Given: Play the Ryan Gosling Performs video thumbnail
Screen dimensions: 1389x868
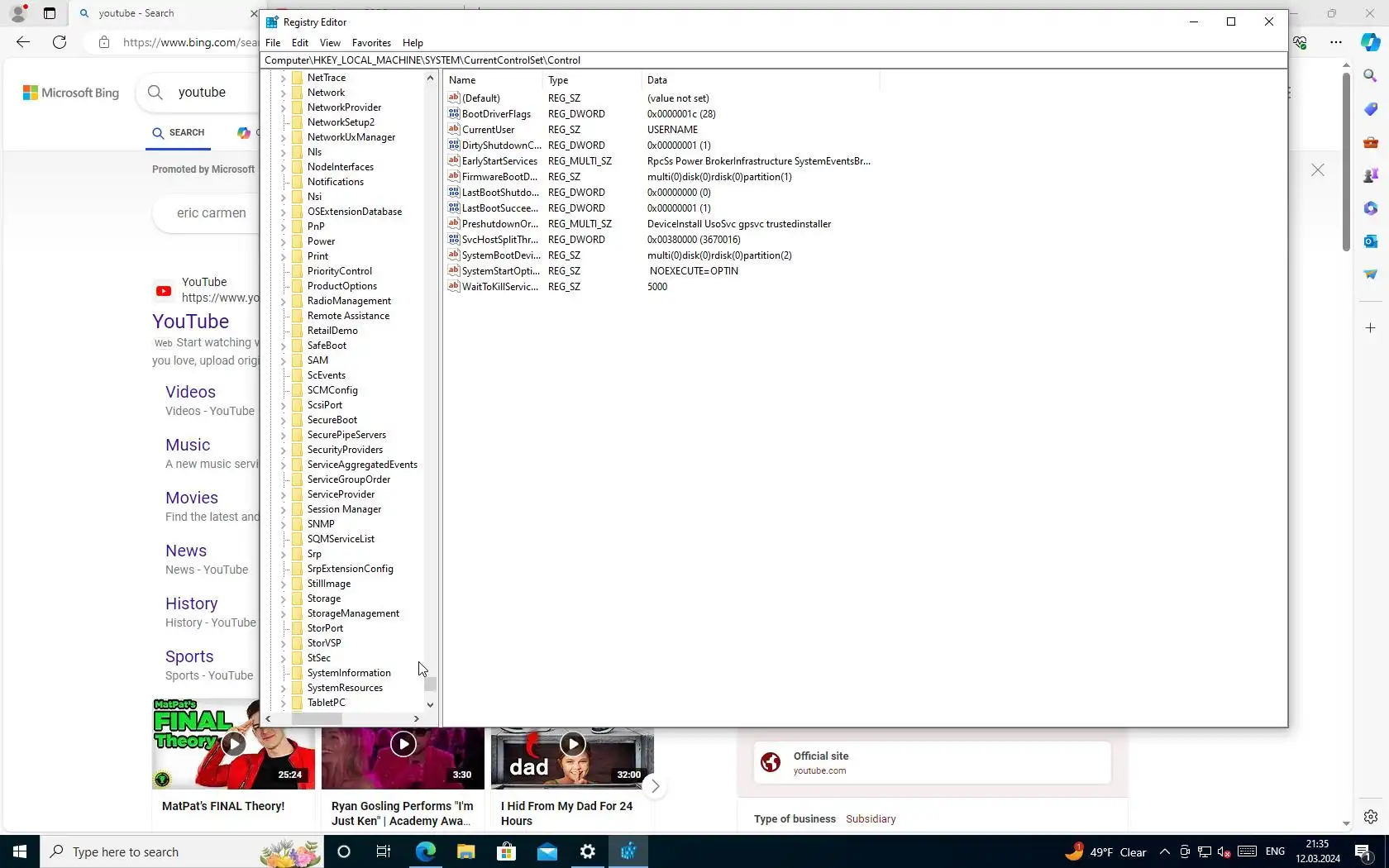Looking at the screenshot, I should 403,744.
